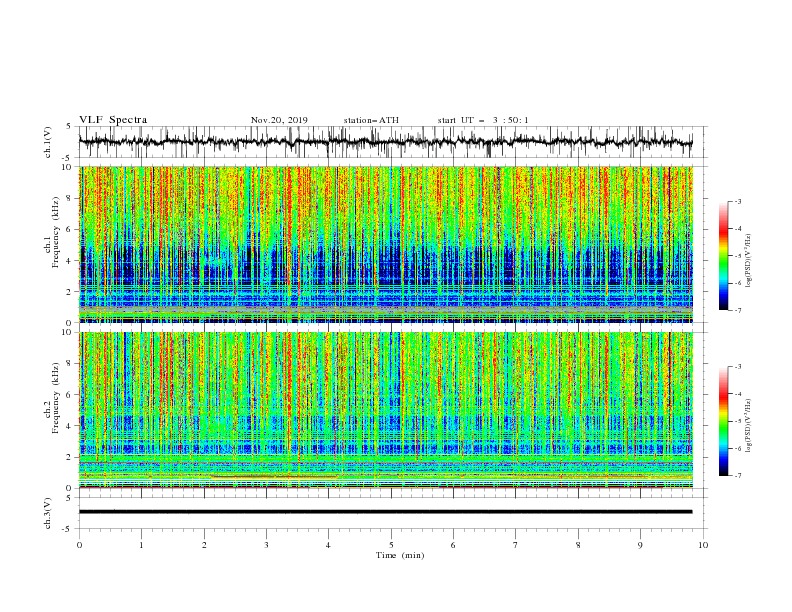
Task: Select the "start UT = 3 :50: 1" text
Action: pos(483,120)
